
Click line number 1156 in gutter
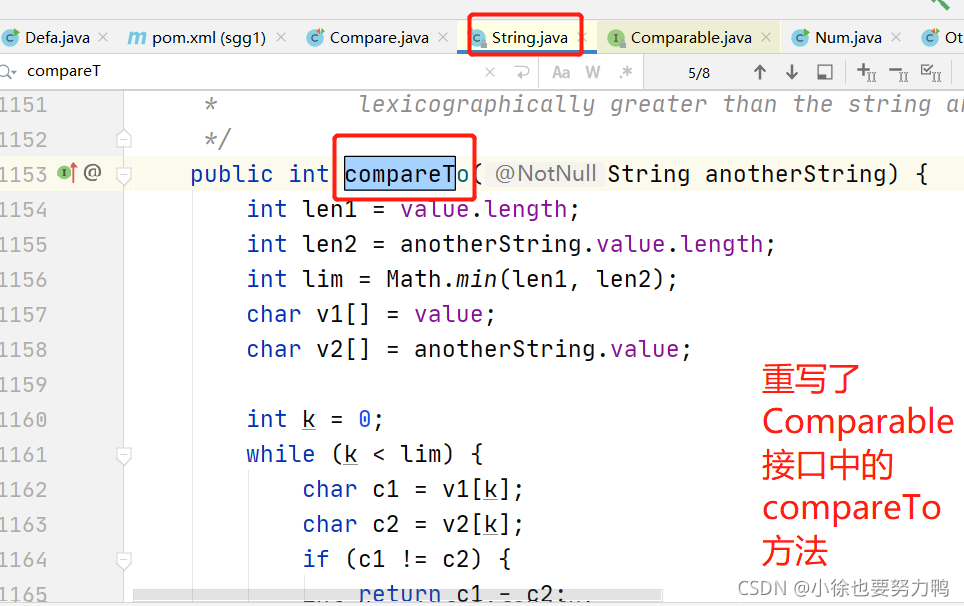[x=23, y=280]
